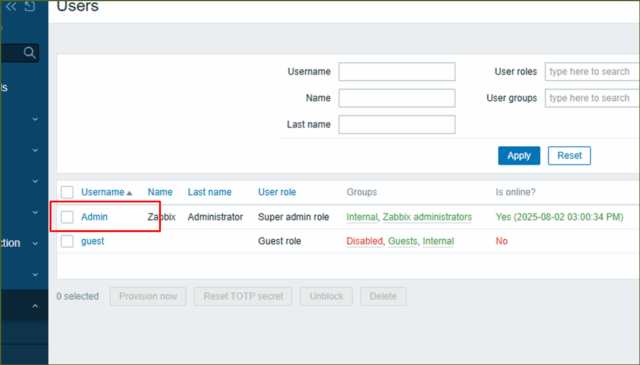
Task: Click the 'Administrator' last name cell
Action: [215, 217]
